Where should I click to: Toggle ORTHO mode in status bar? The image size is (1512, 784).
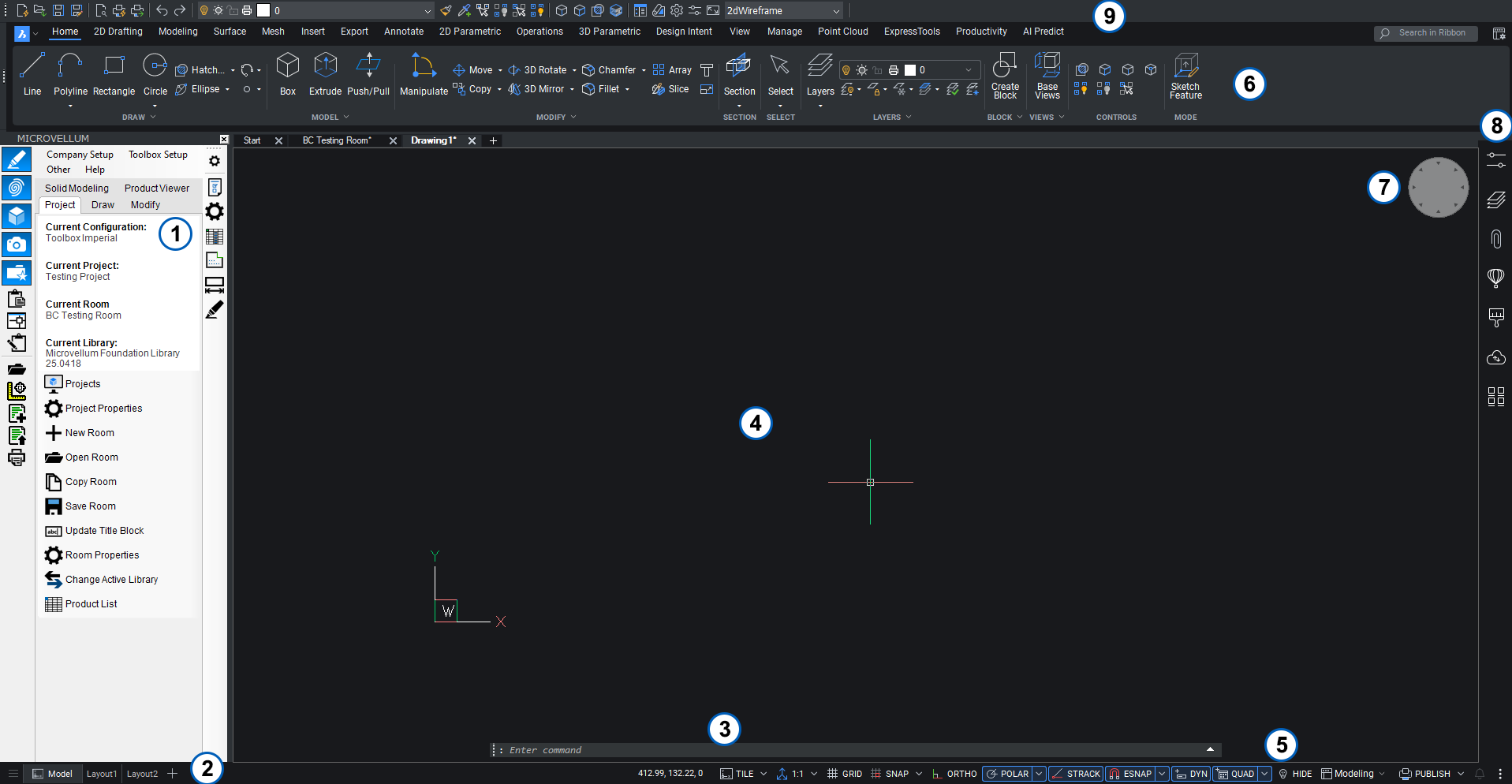click(955, 774)
